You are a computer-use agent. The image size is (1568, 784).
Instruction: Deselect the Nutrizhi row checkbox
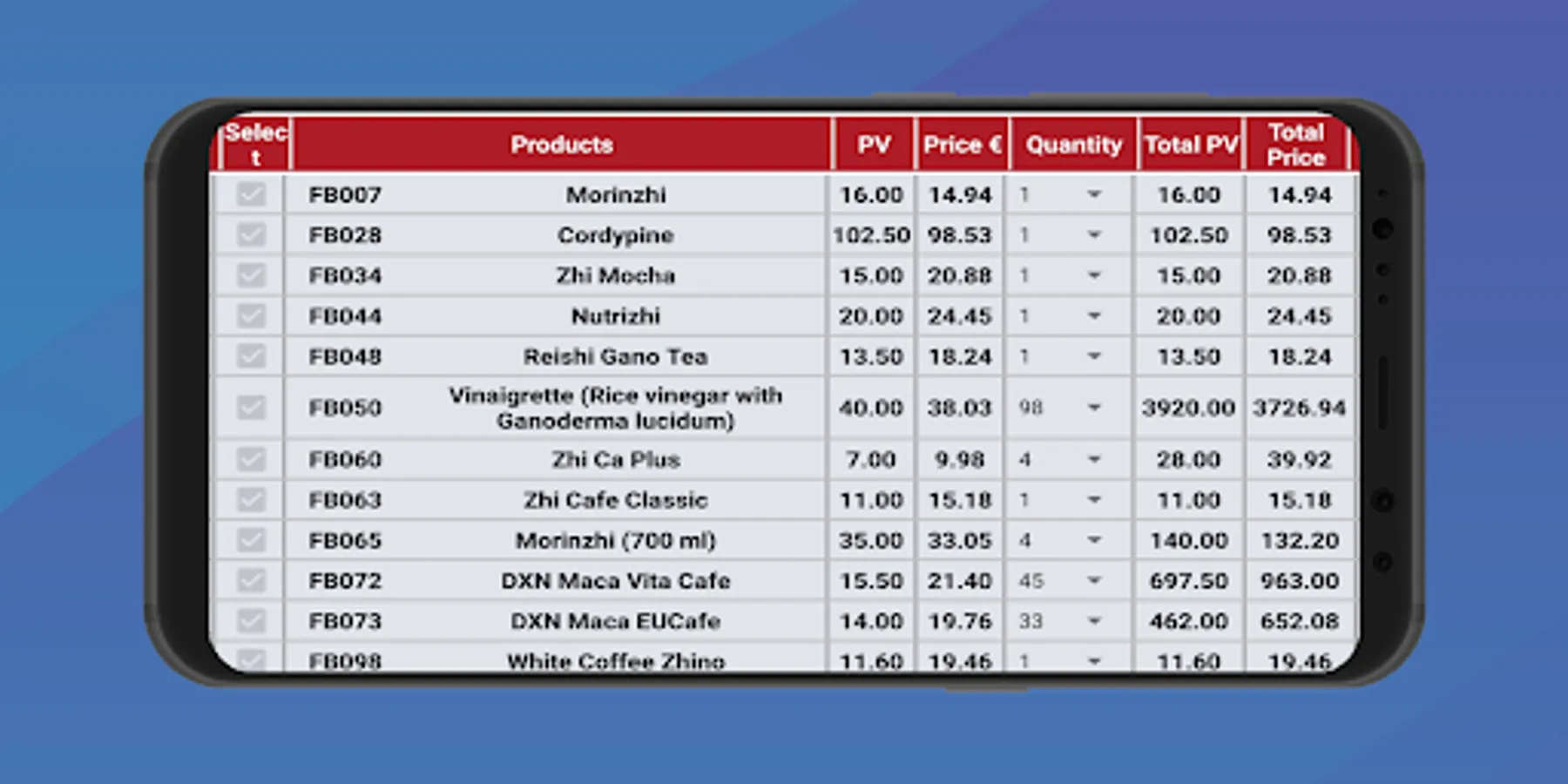251,315
